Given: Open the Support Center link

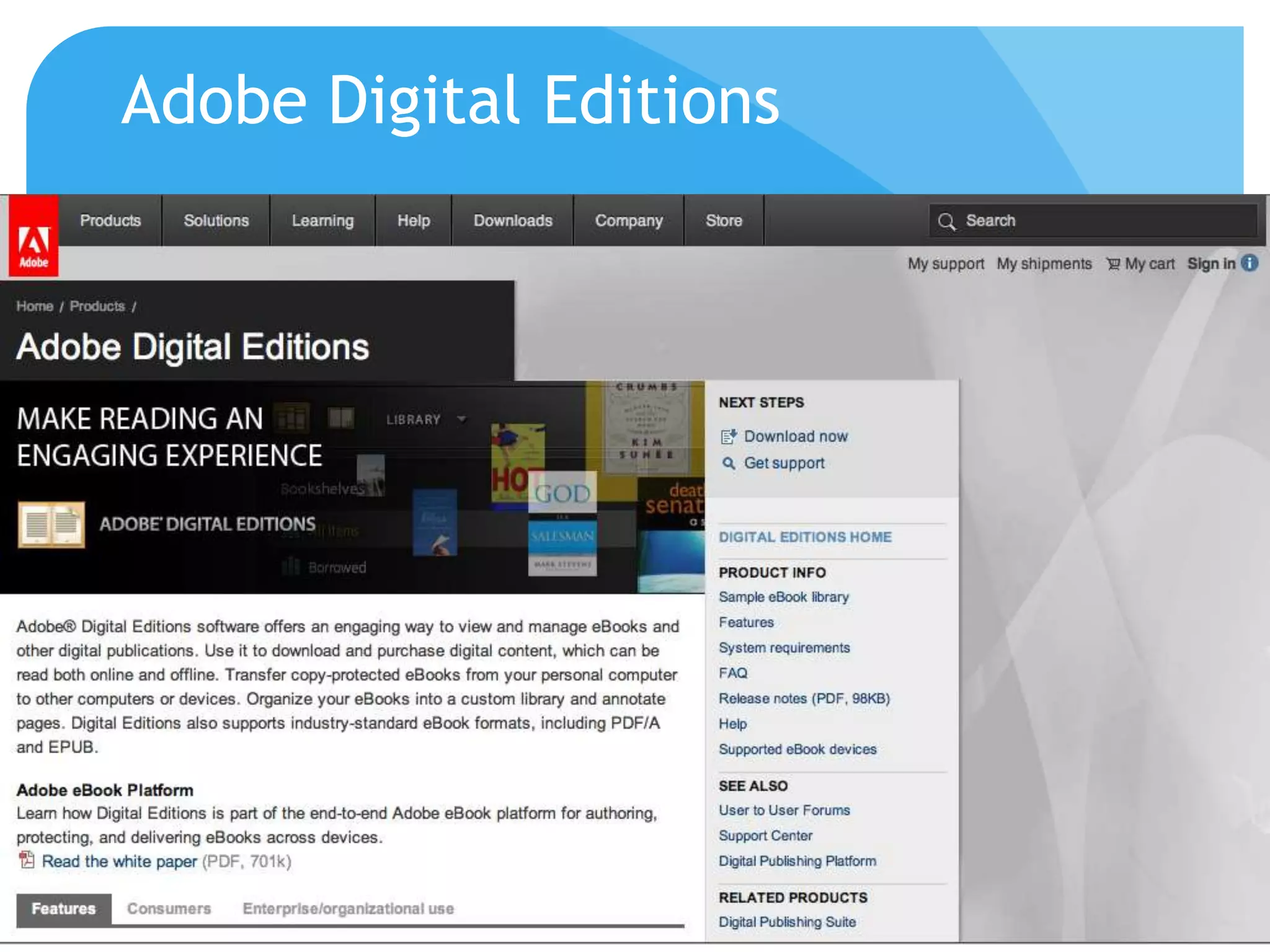Looking at the screenshot, I should 765,835.
